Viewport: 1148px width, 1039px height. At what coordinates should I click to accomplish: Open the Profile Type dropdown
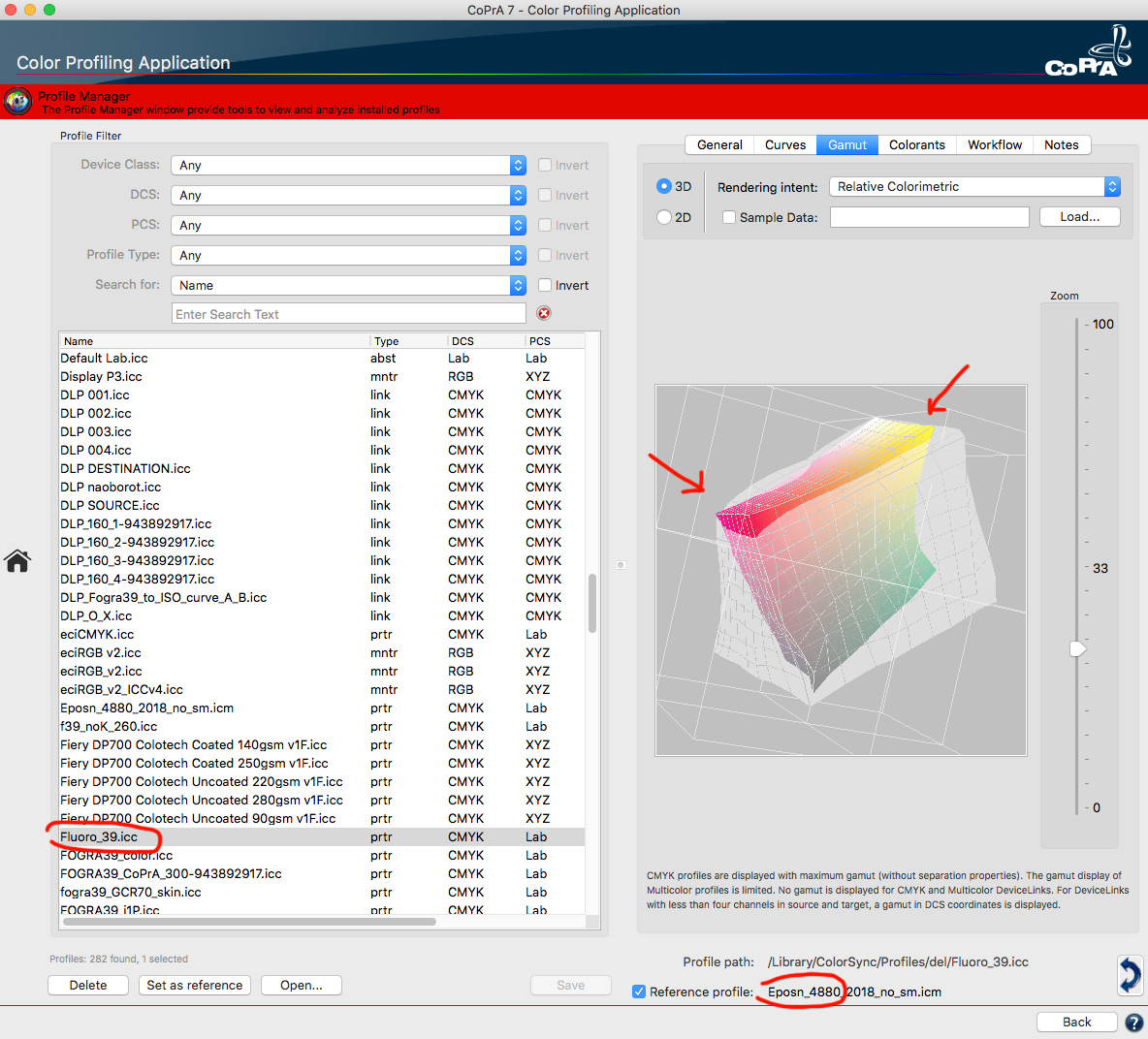click(x=348, y=255)
